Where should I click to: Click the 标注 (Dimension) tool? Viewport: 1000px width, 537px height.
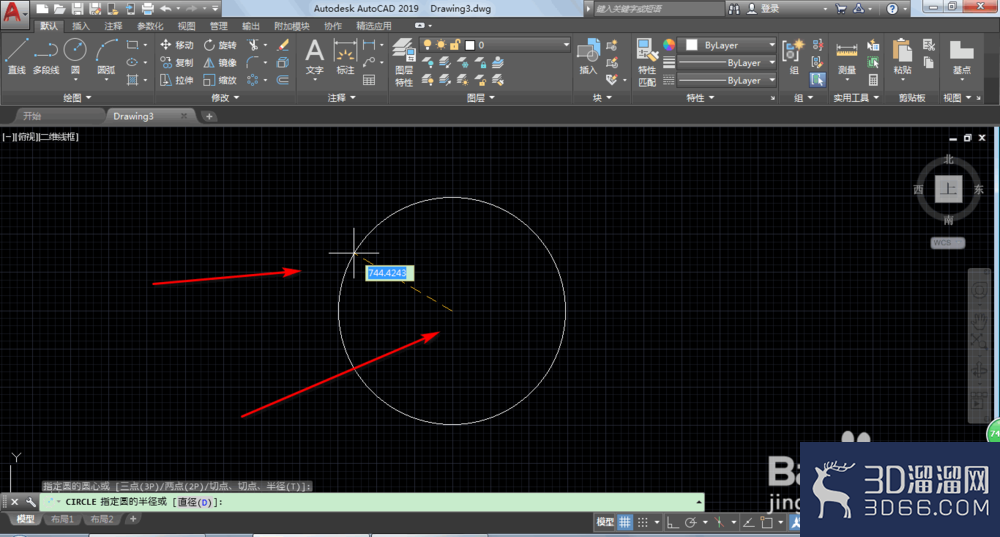tap(345, 56)
